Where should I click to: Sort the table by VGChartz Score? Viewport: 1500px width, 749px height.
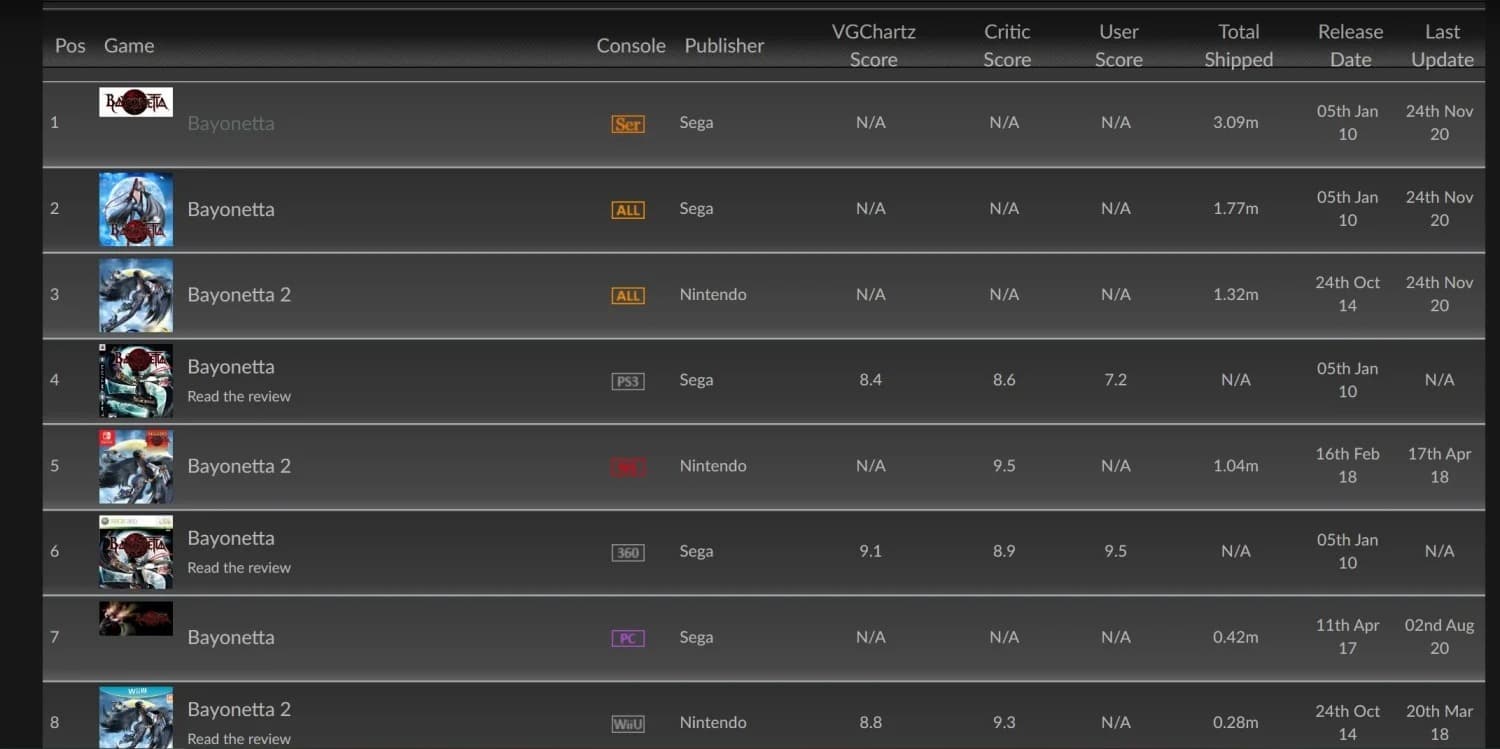(x=873, y=46)
